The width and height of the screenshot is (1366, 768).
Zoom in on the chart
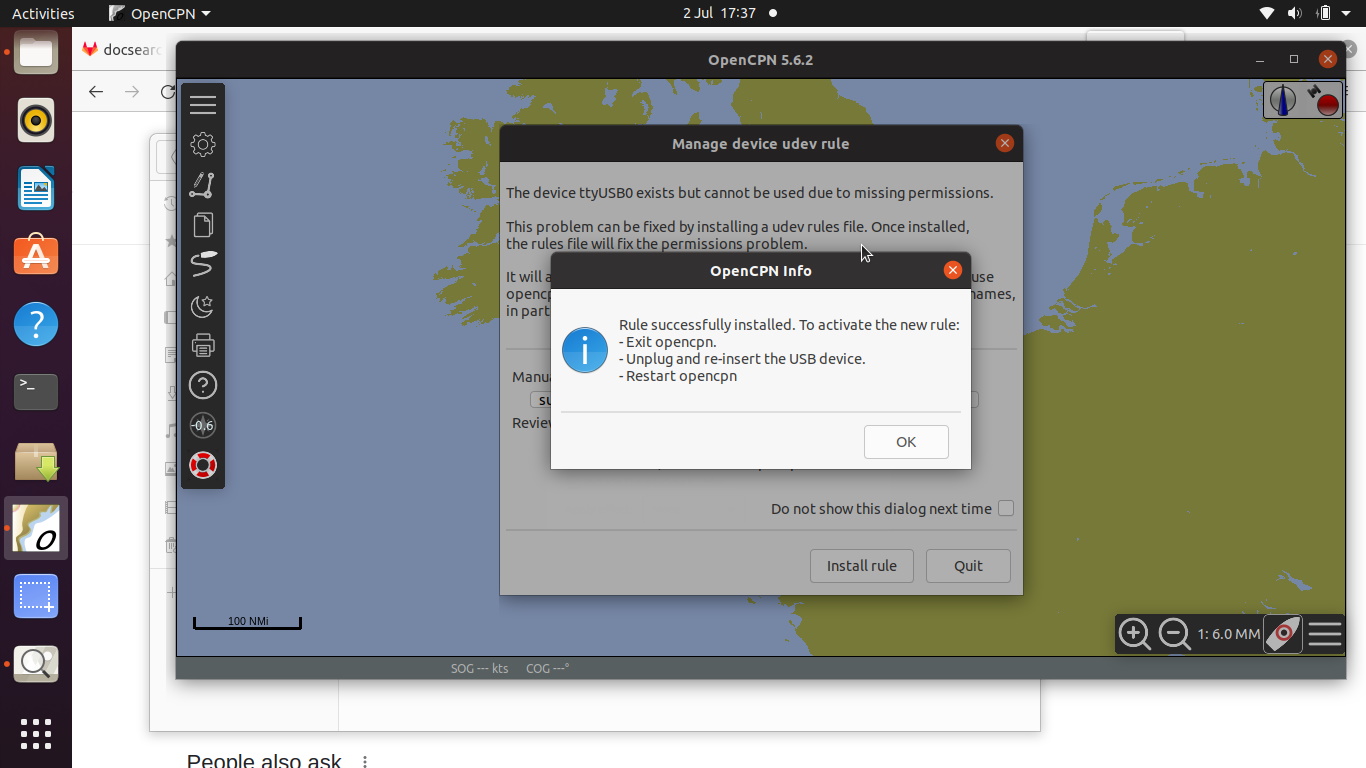[x=1134, y=634]
